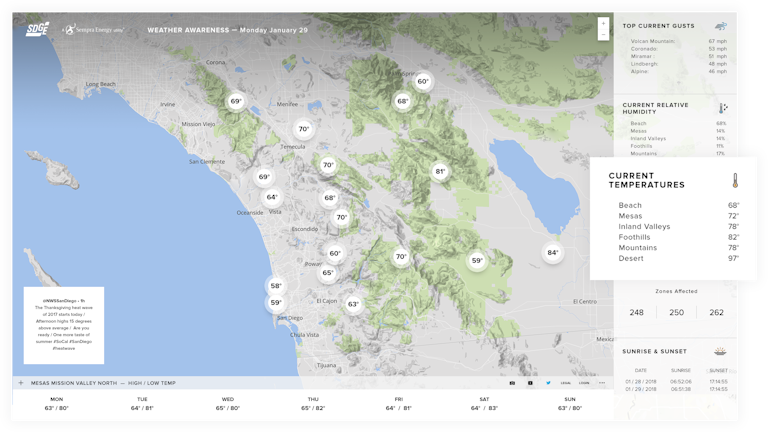Click the wind gust icon
The height and width of the screenshot is (432, 768).
[x=720, y=26]
